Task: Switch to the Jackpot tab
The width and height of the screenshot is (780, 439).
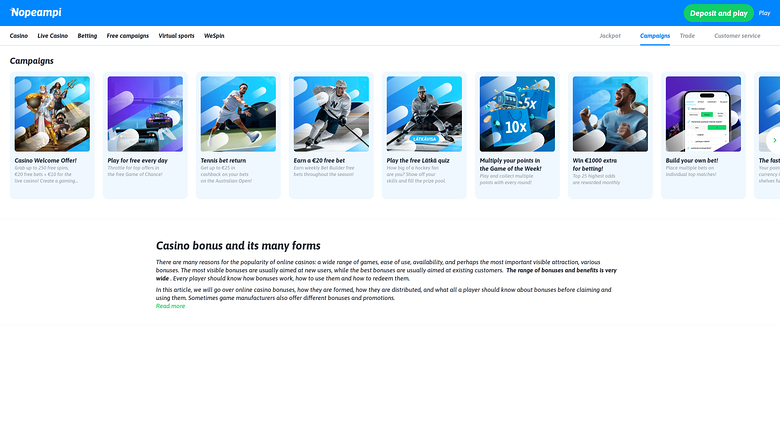Action: tap(610, 36)
